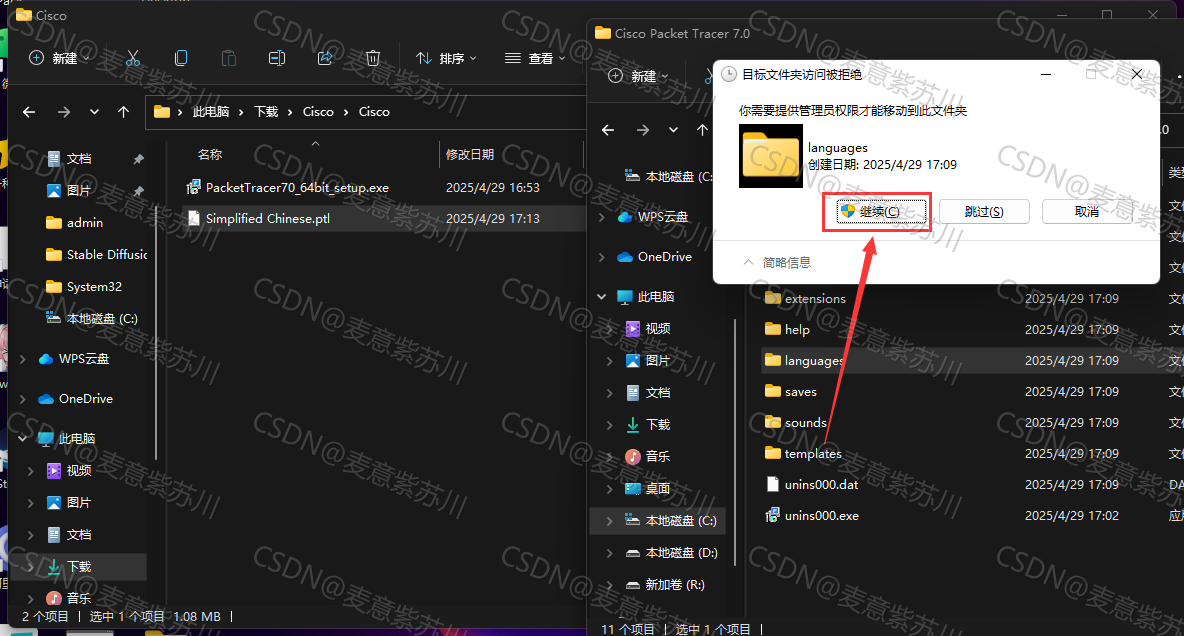Image resolution: width=1184 pixels, height=636 pixels.
Task: Collapse 此电脑 in the Packet Tracer window sidebar
Action: coord(602,297)
